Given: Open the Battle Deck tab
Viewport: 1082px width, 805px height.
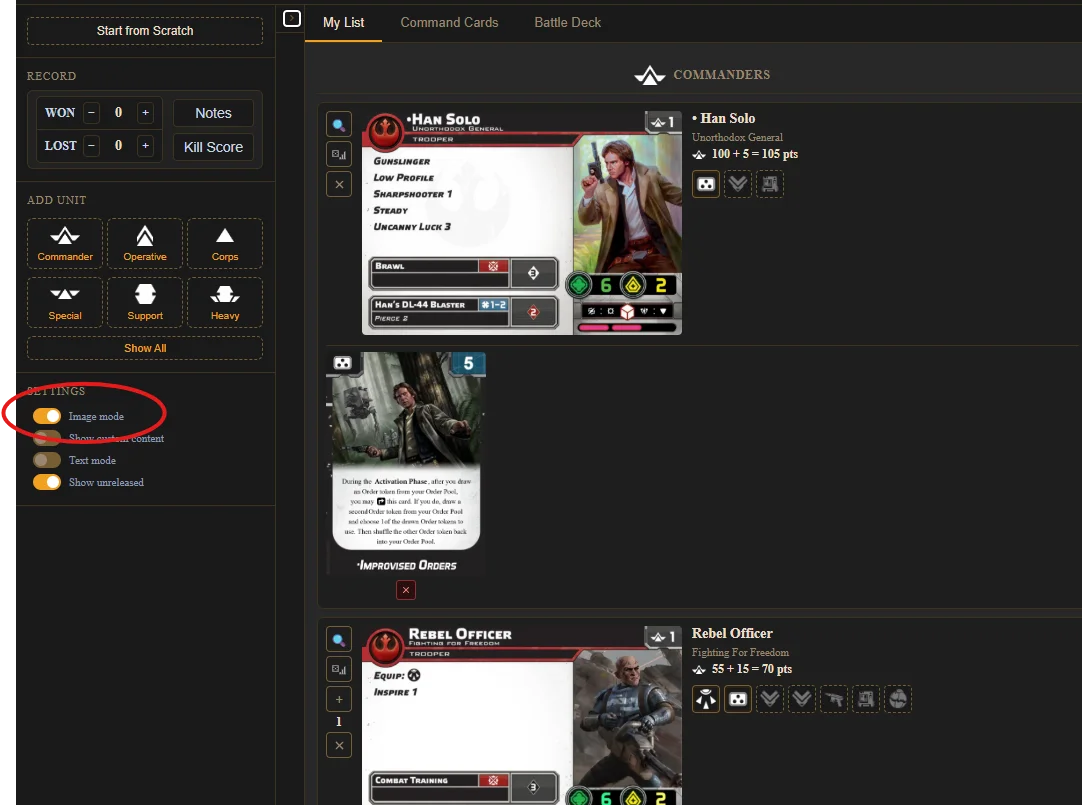Looking at the screenshot, I should [x=567, y=22].
